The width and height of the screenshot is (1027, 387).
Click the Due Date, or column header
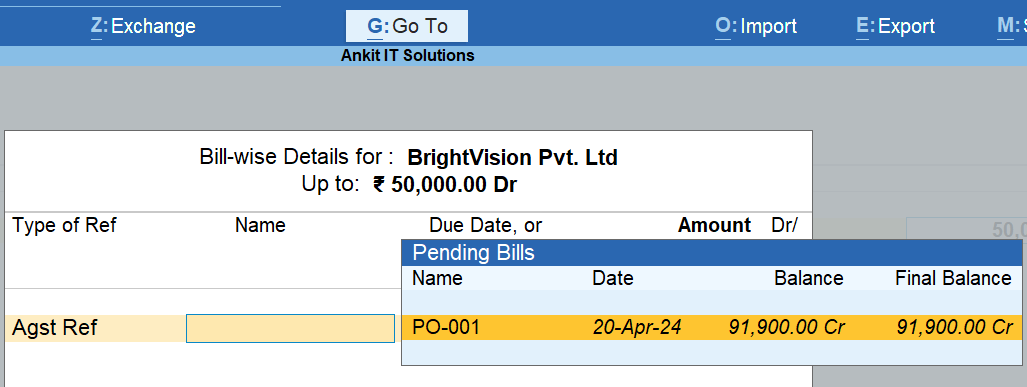485,225
